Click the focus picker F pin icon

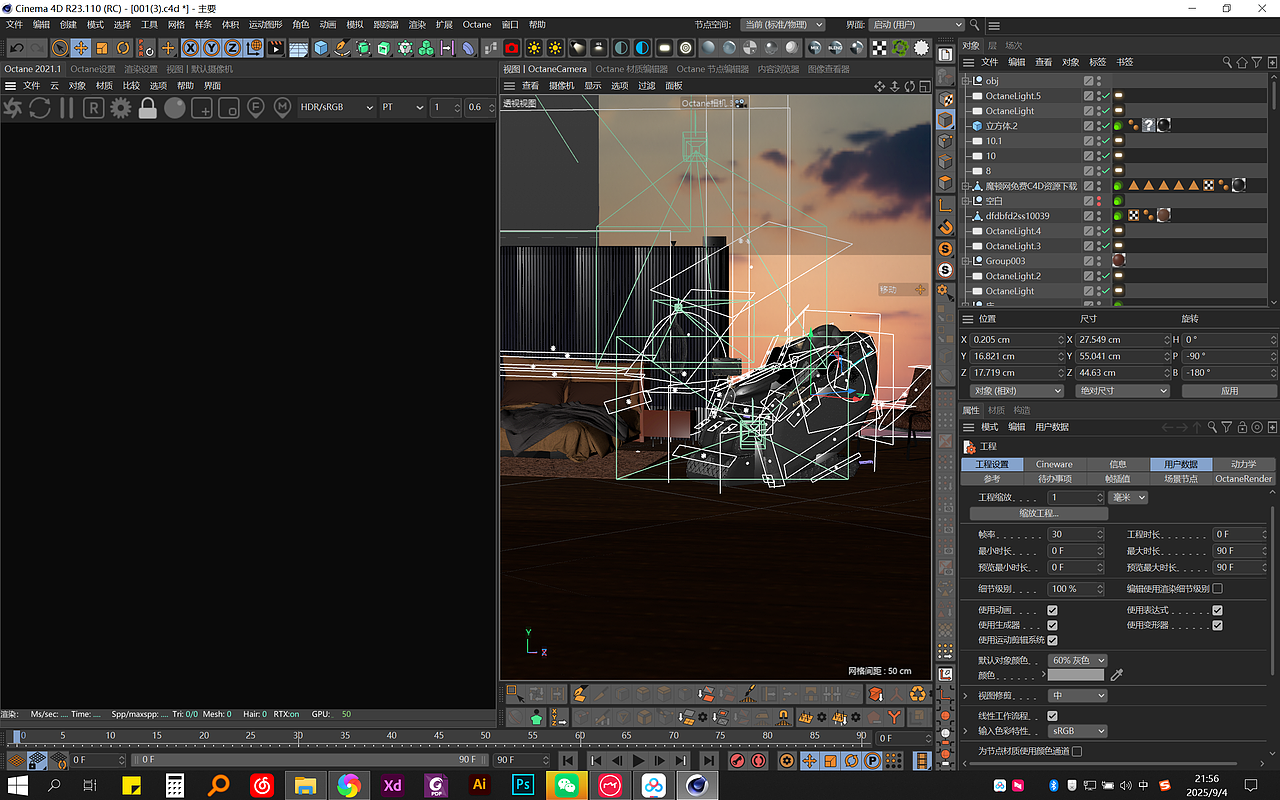pos(255,107)
